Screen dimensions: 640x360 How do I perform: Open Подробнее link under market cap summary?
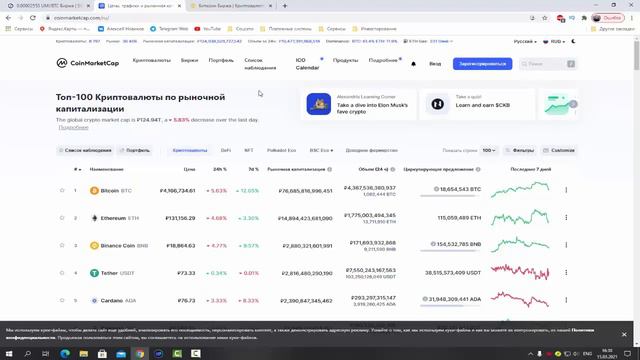tap(73, 127)
